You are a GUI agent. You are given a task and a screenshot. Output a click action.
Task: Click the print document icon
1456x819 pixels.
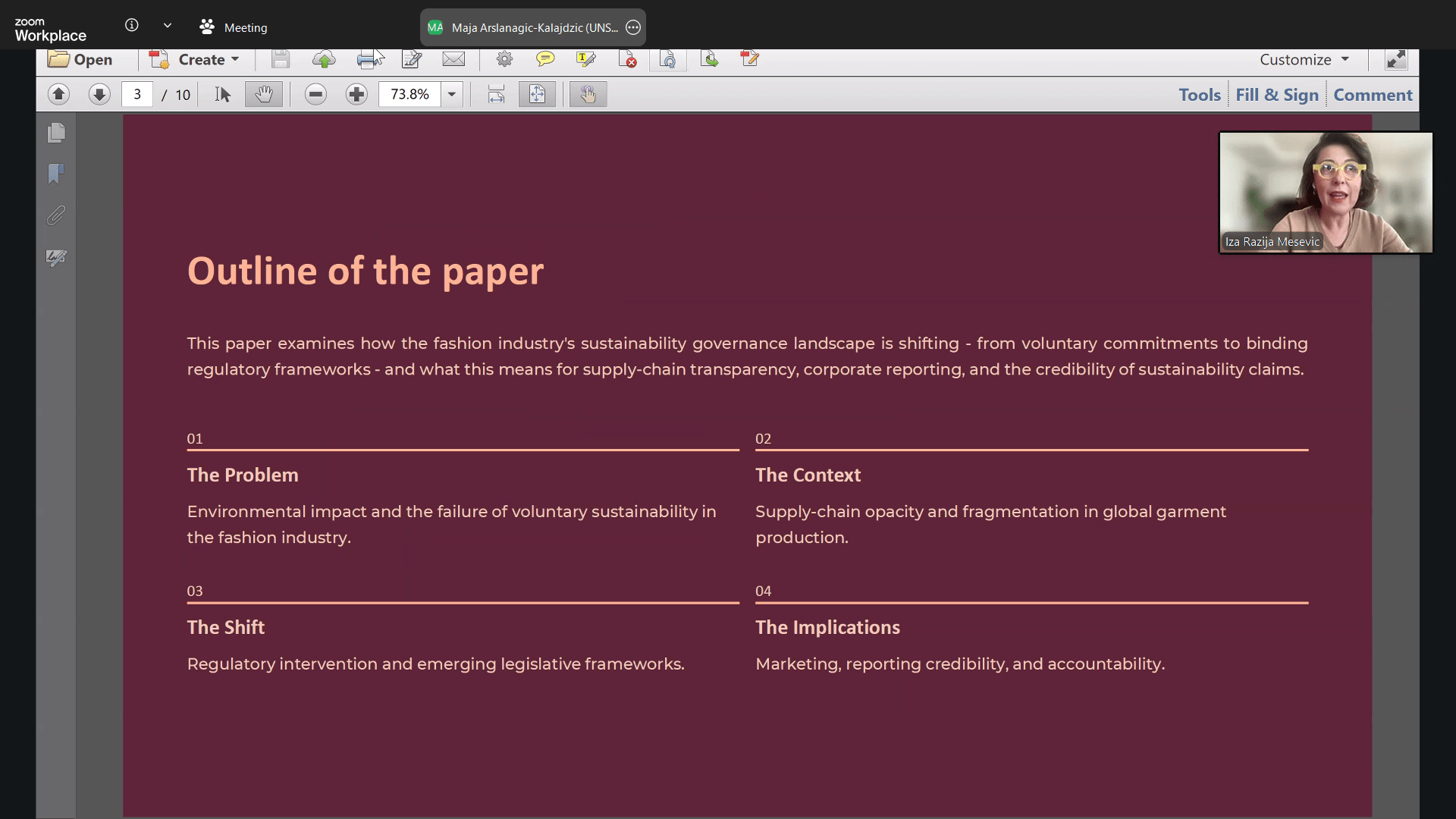pos(369,59)
